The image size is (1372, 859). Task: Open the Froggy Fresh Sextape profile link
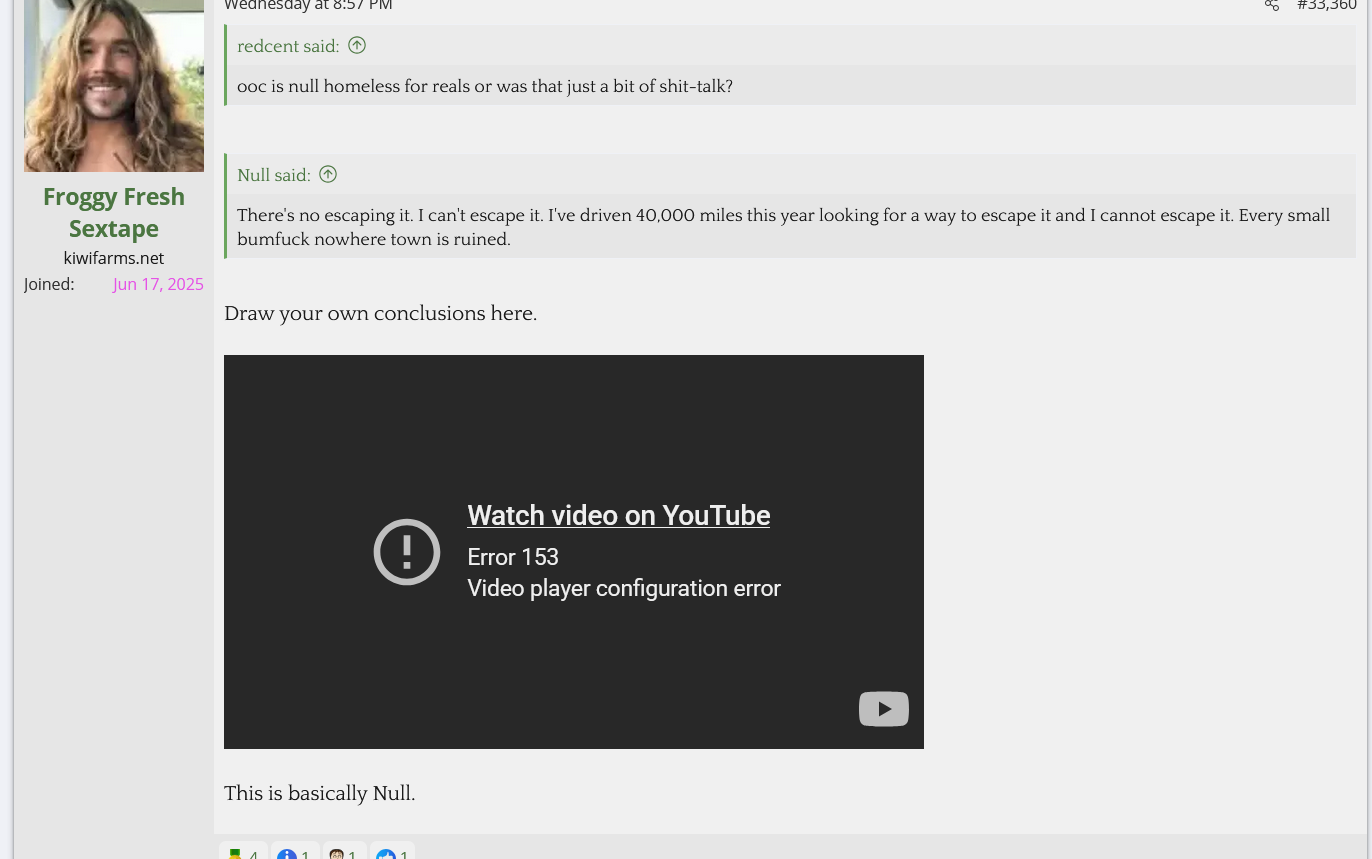pyautogui.click(x=114, y=212)
